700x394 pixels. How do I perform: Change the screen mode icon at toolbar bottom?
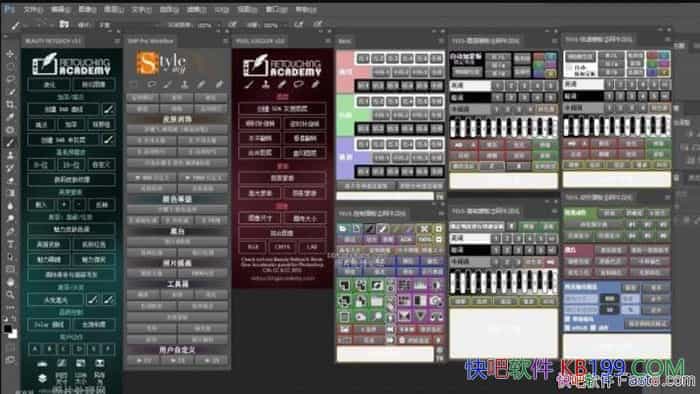pyautogui.click(x=10, y=360)
